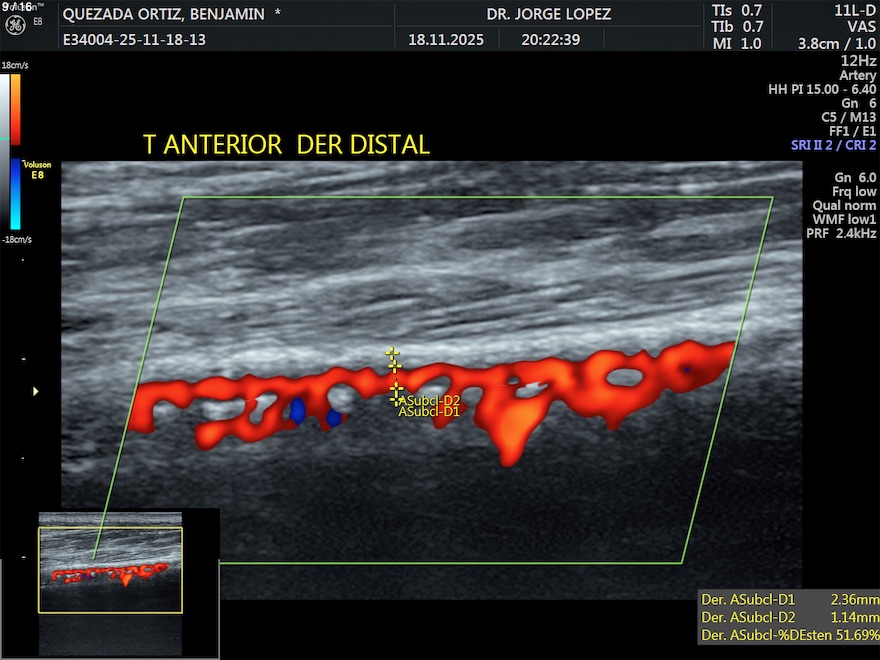Click the PRF 2.4kHz setting
Screen dimensions: 880x660
841,233
